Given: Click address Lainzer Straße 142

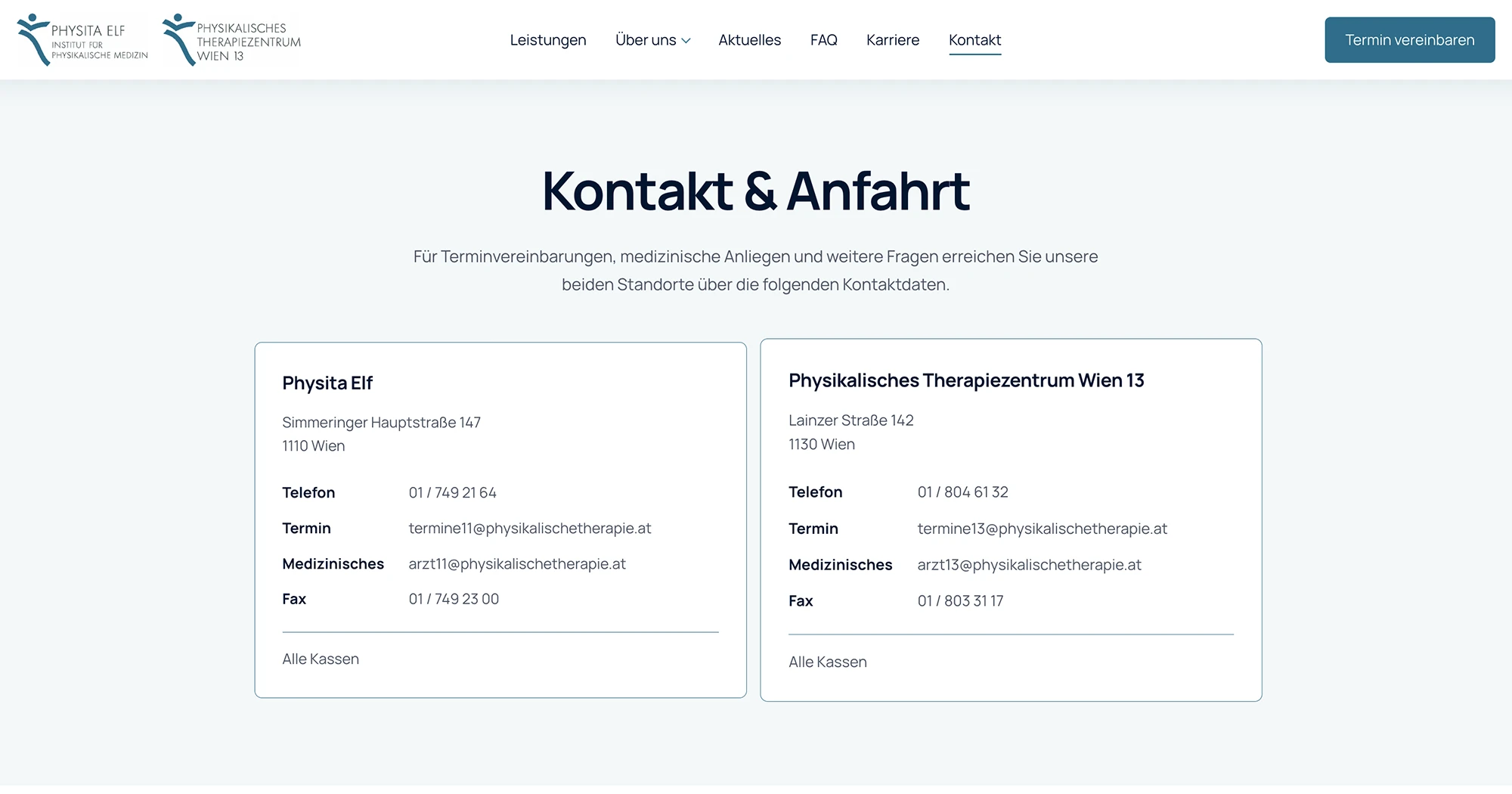Looking at the screenshot, I should coord(851,420).
